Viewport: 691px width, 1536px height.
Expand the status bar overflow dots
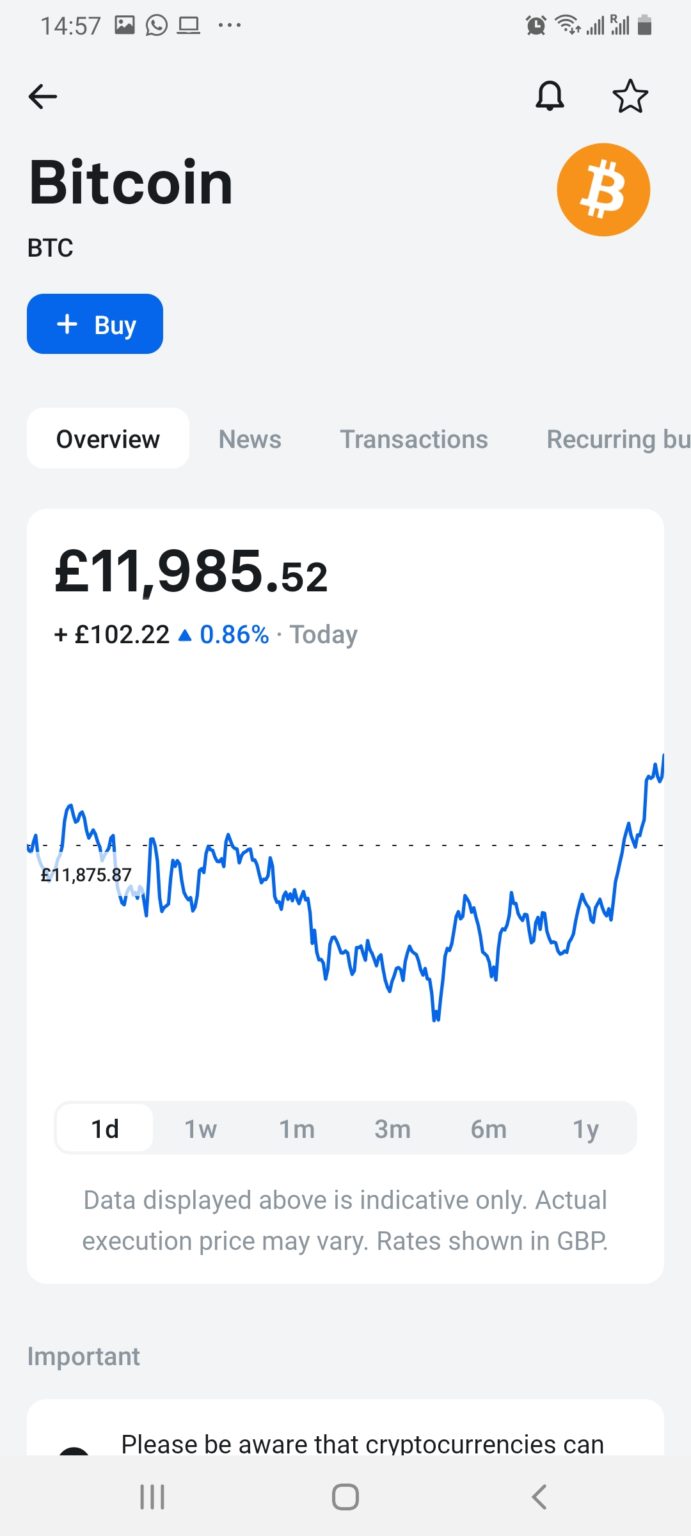(x=228, y=25)
